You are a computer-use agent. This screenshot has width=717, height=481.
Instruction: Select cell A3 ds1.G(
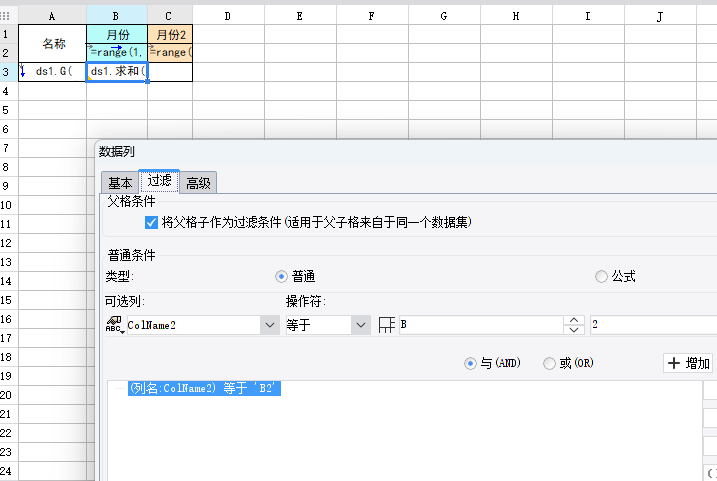click(53, 72)
